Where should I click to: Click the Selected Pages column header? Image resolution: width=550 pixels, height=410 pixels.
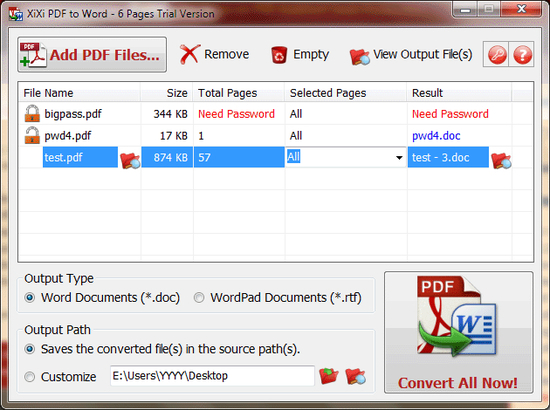(346, 93)
